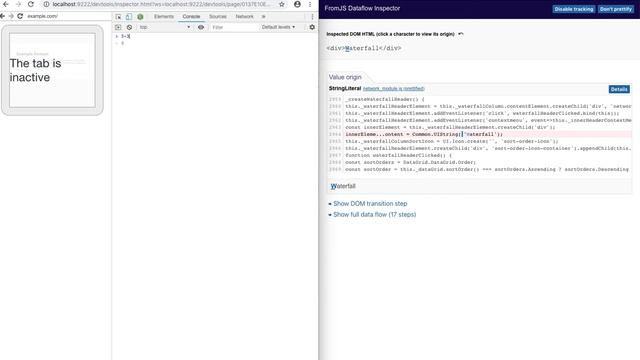Click the undo arrow next to Inspected DOM HTML
The image size is (640, 360).
(461, 34)
